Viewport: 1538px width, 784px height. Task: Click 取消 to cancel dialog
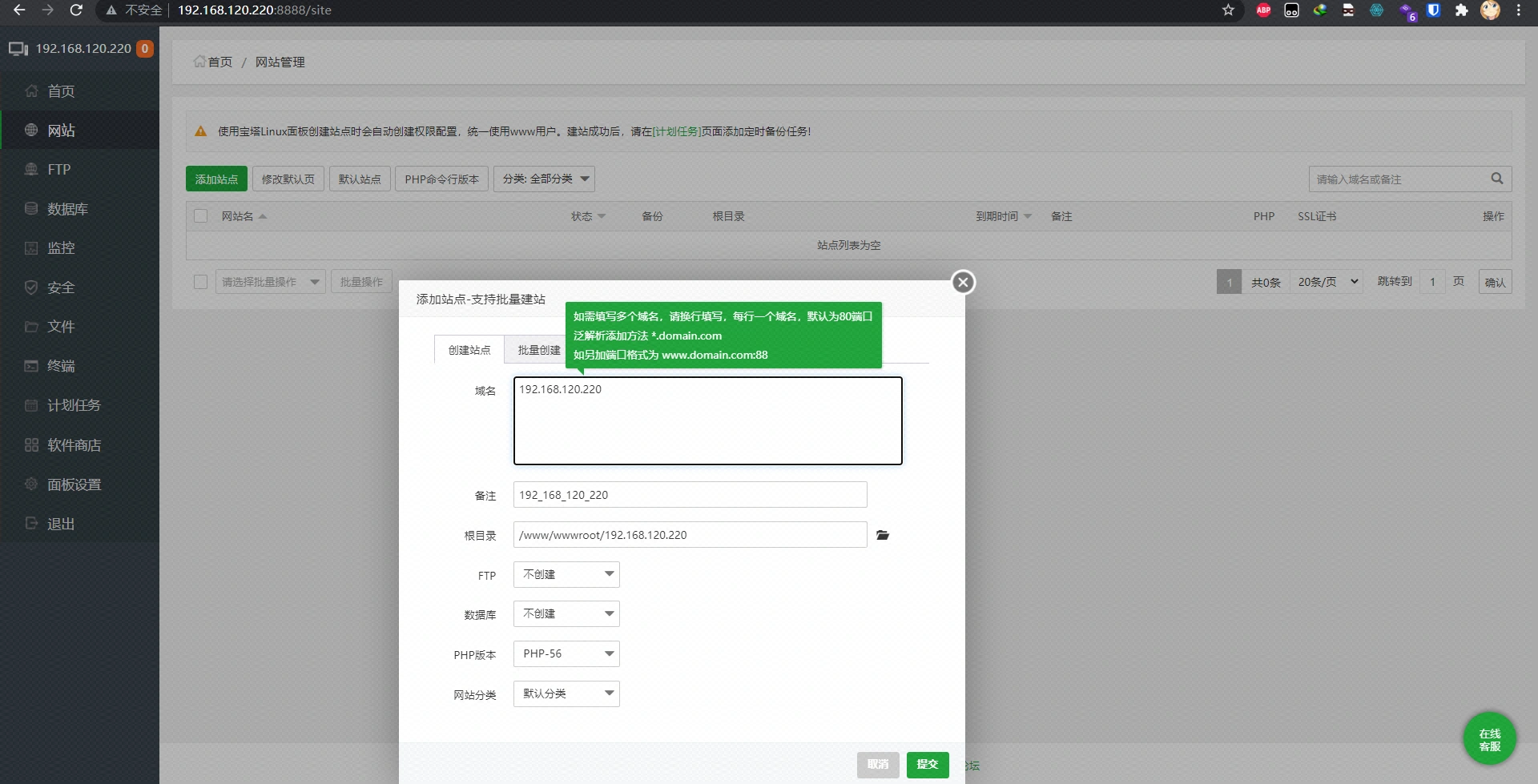(878, 765)
